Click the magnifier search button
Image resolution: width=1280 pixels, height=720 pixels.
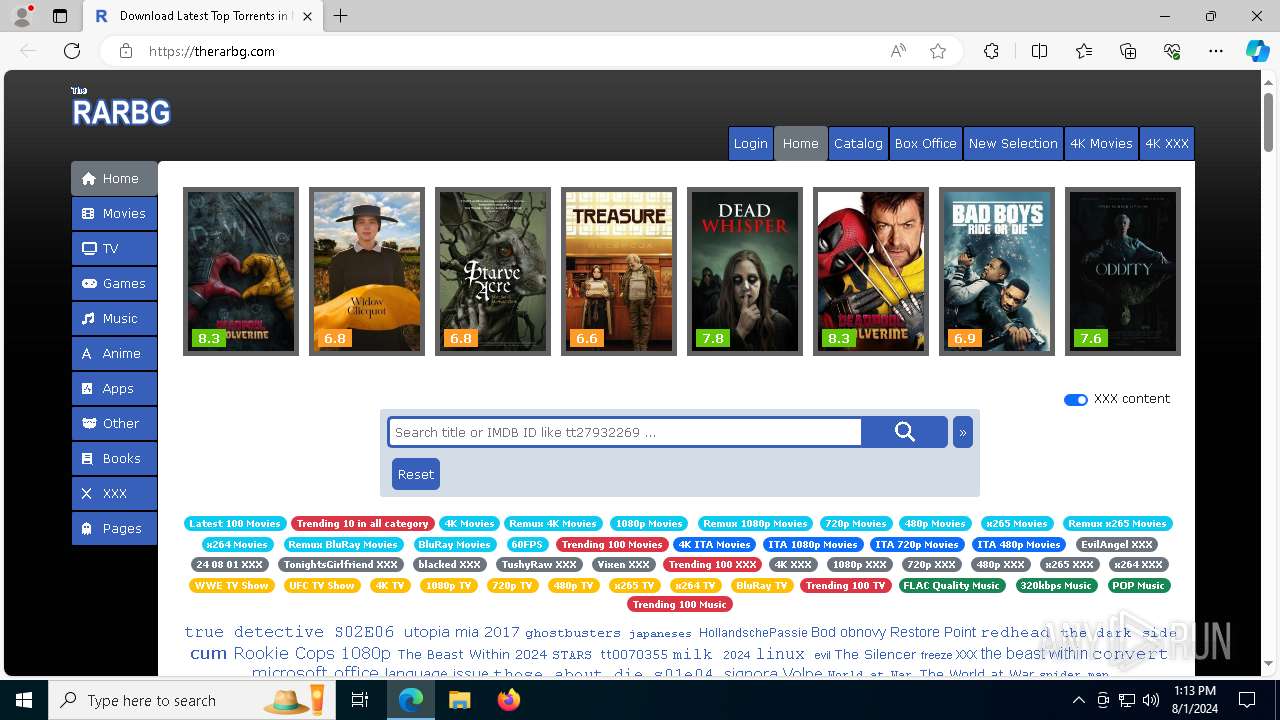(905, 432)
